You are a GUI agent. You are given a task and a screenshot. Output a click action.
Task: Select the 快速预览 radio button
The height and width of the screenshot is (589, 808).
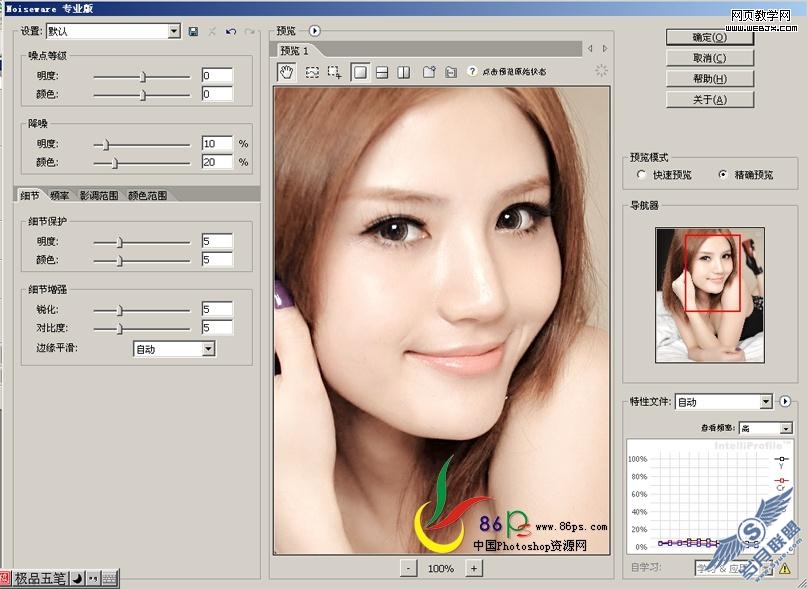pos(641,175)
